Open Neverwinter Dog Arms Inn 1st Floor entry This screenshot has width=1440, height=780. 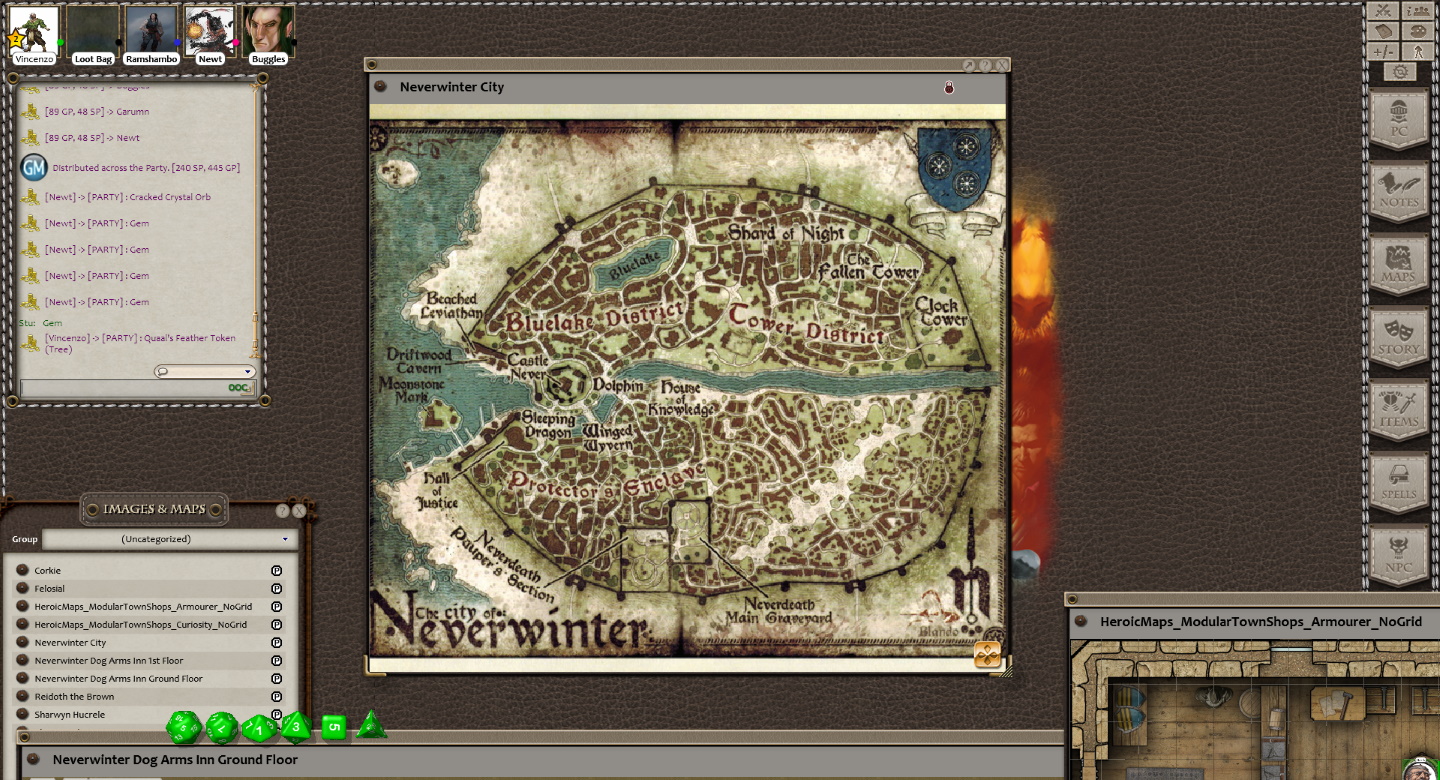[109, 661]
